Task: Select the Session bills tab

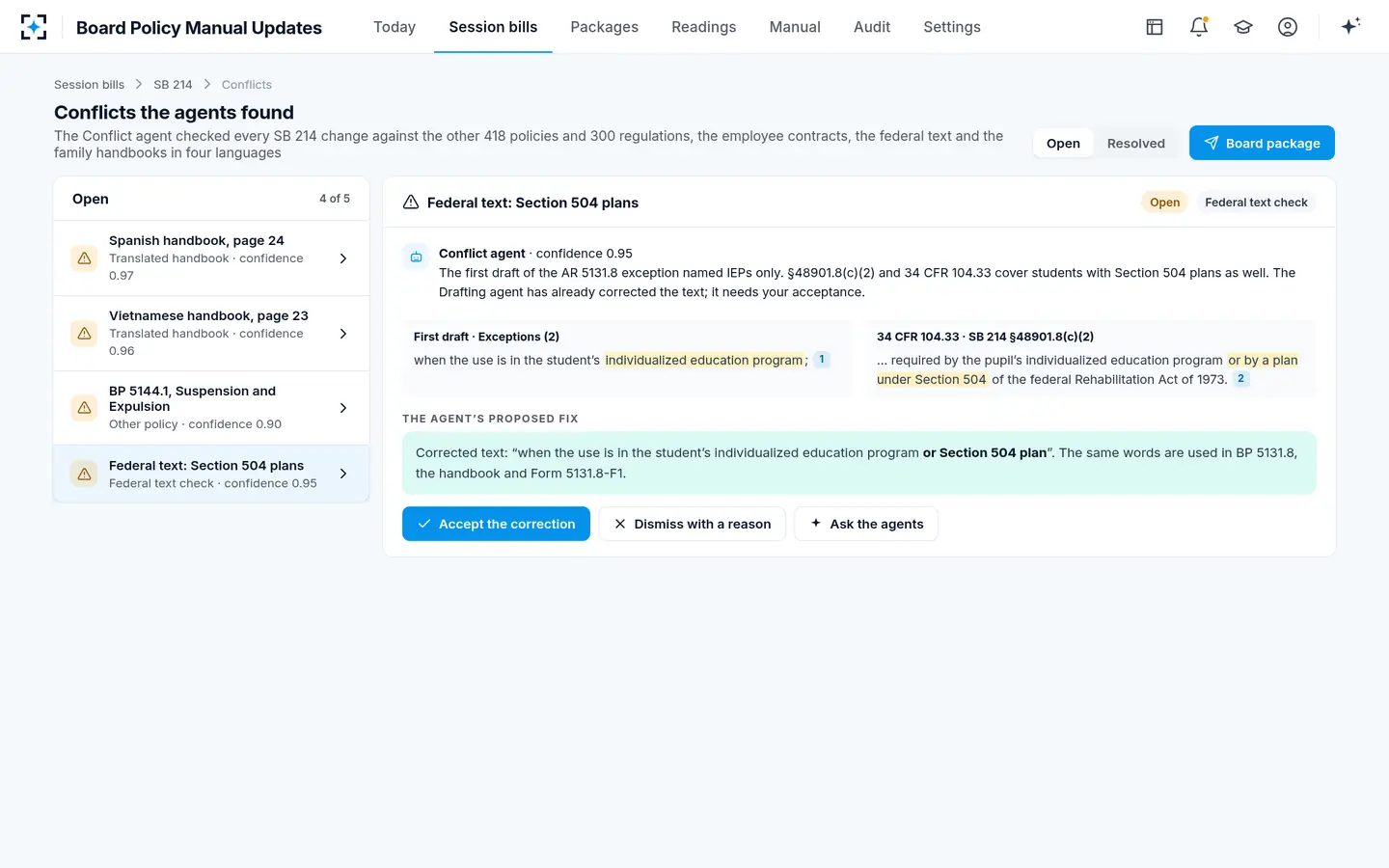Action: (x=493, y=27)
